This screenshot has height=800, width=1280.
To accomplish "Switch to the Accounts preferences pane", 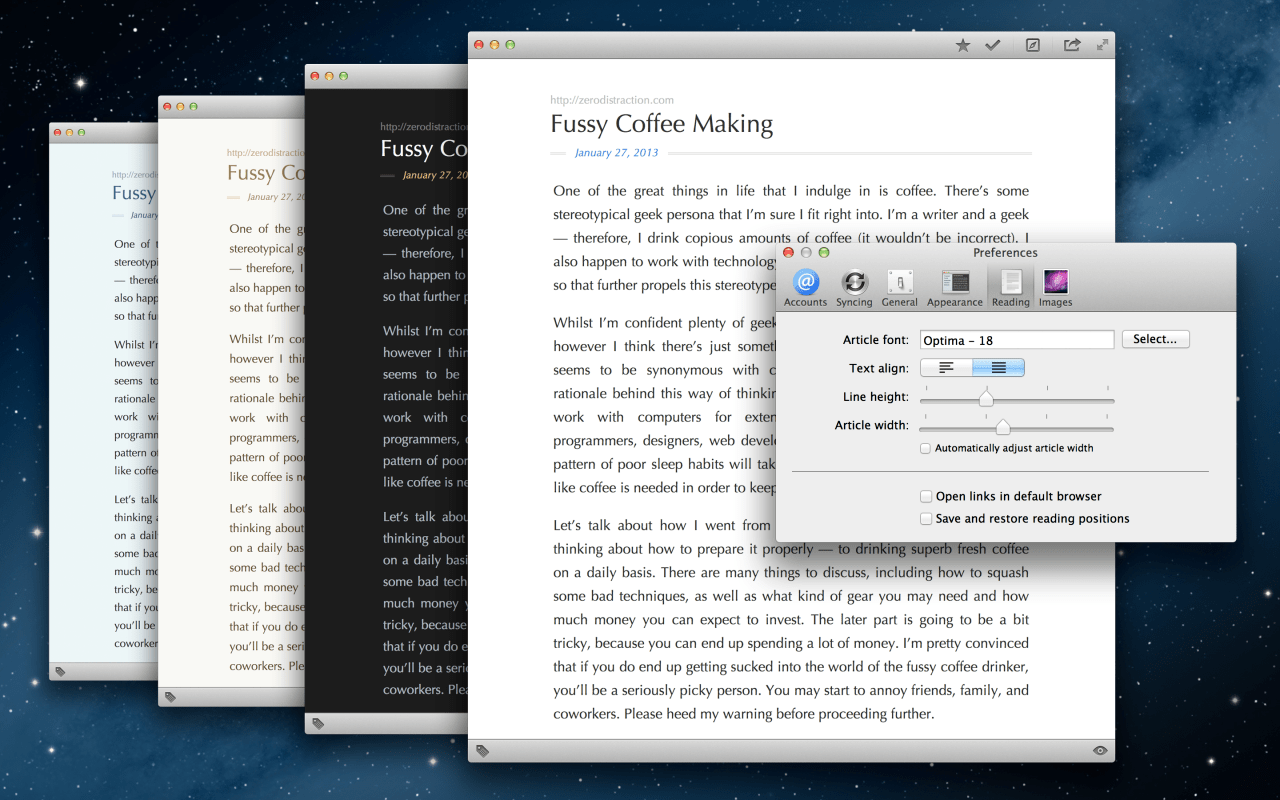I will (805, 287).
